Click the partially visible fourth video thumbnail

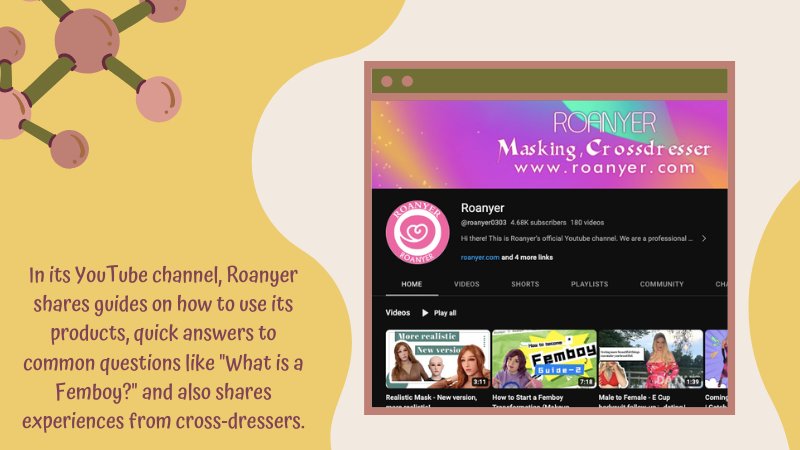pos(716,358)
